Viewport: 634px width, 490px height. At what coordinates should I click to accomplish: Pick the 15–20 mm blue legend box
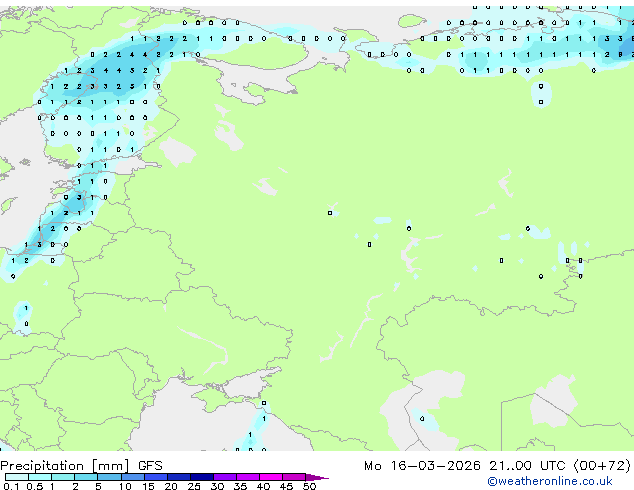156,477
